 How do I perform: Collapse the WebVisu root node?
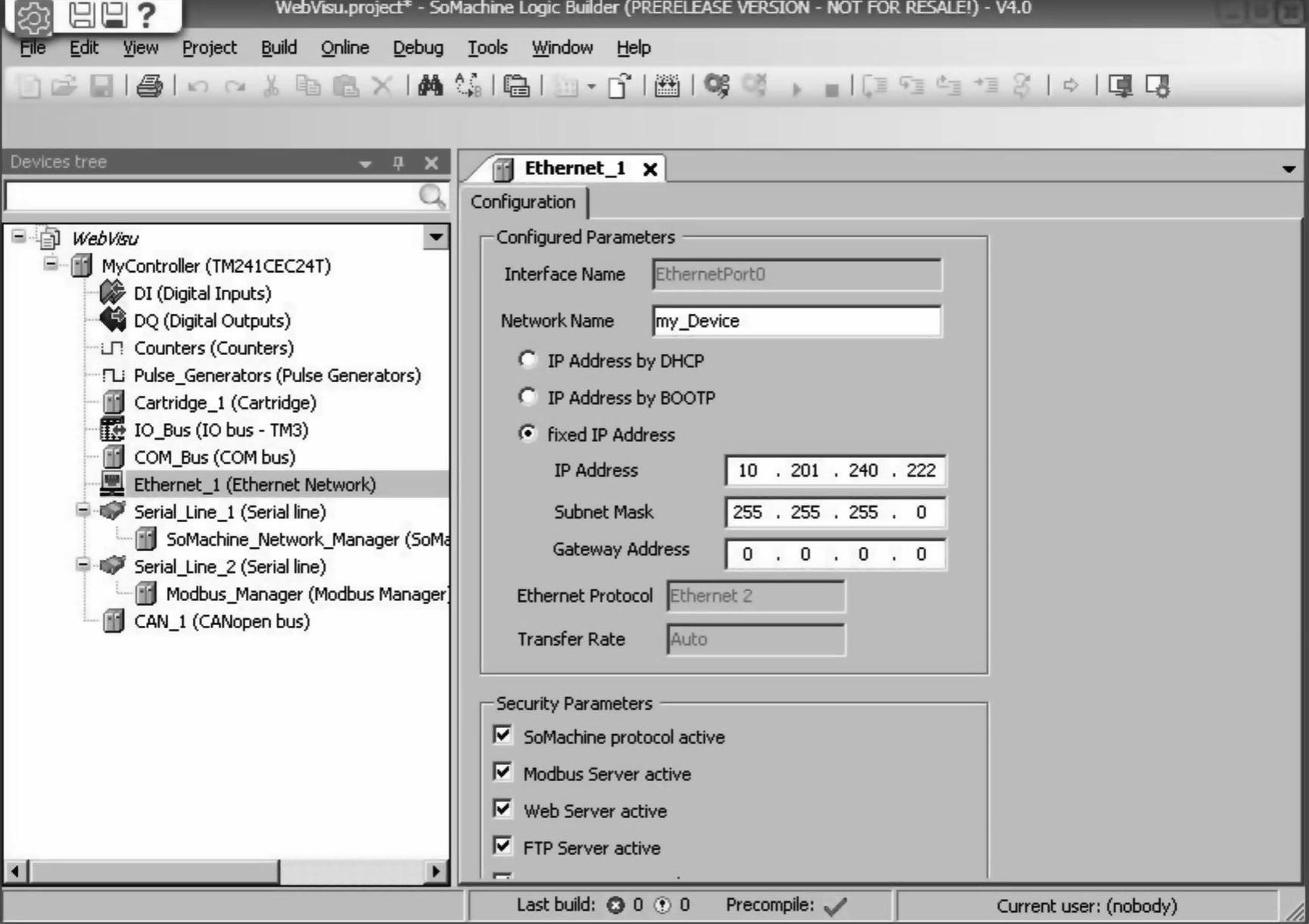point(19,236)
